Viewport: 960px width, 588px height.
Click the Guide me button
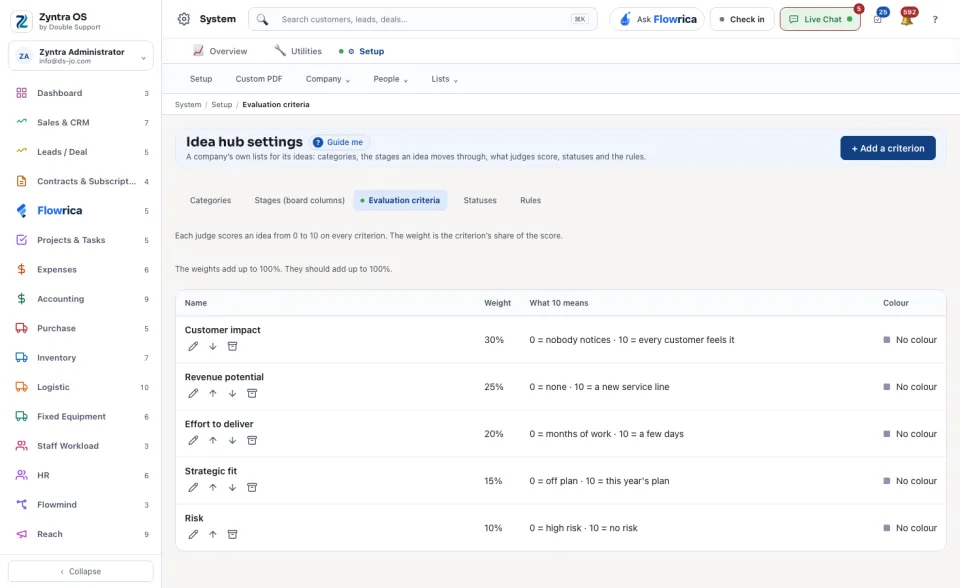pyautogui.click(x=338, y=142)
